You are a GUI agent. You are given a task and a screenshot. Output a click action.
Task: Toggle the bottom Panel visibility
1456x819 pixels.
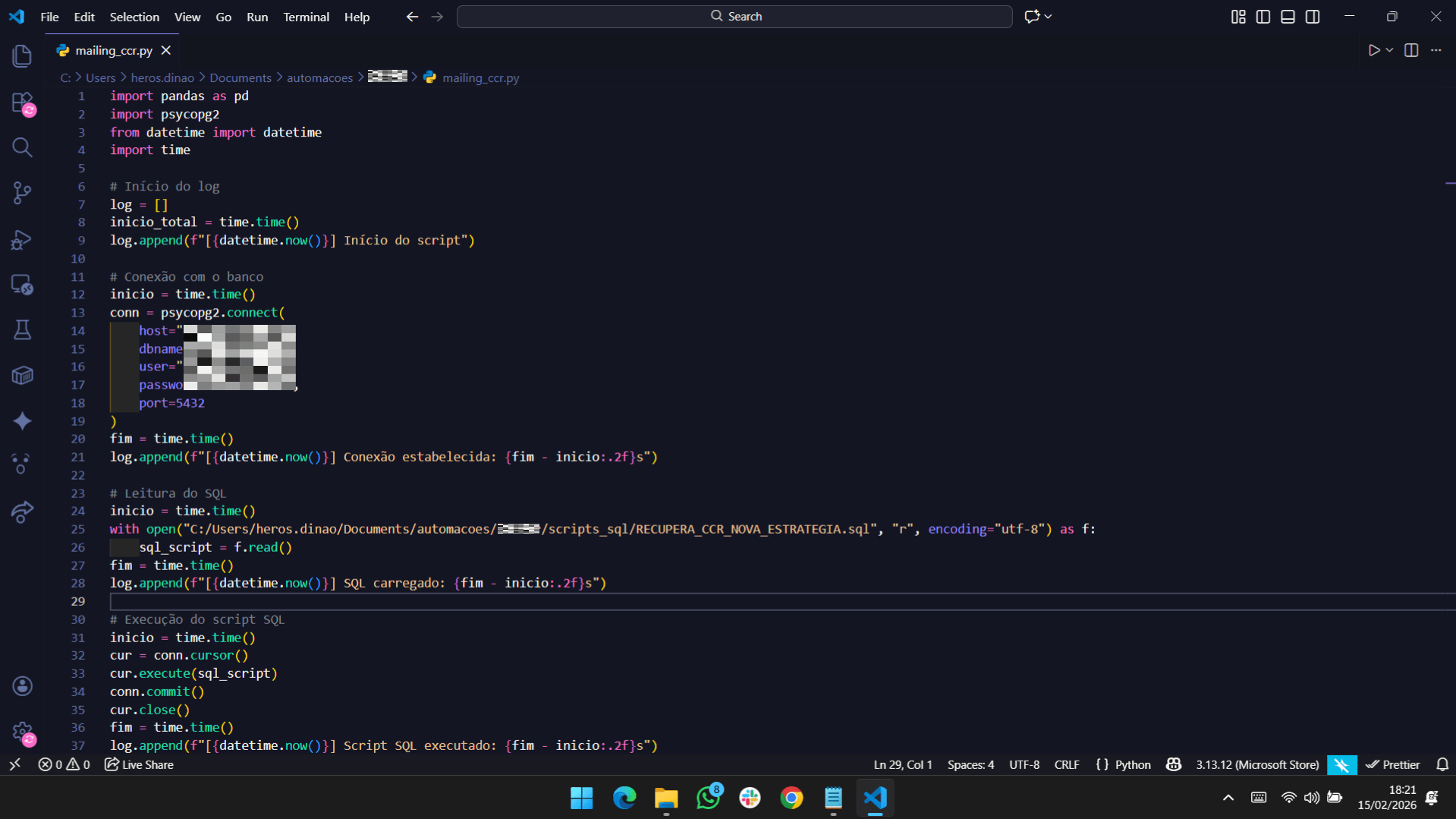(1288, 17)
